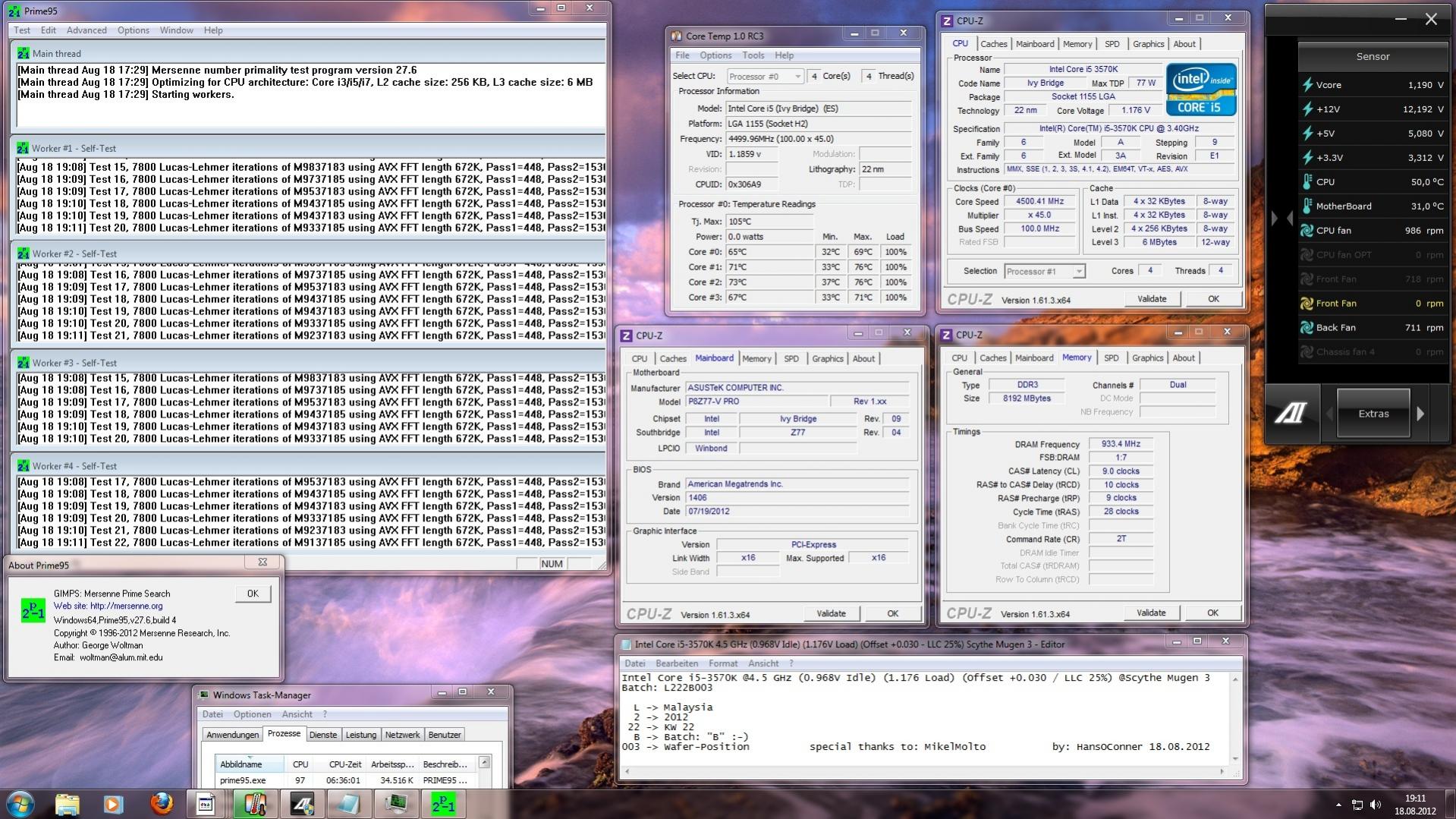Click the Sensor header in AI Suite panel
The height and width of the screenshot is (819, 1456).
[1373, 56]
